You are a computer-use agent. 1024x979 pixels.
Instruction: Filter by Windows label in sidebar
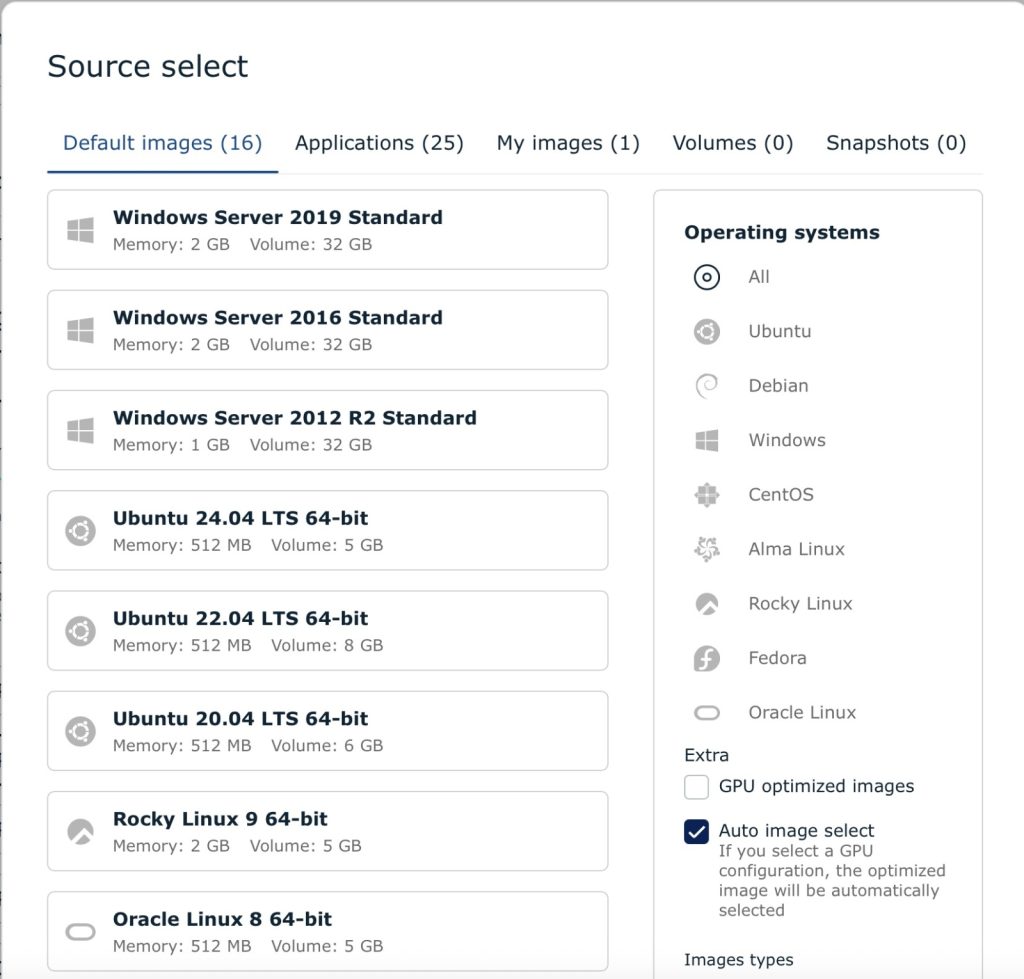(787, 440)
